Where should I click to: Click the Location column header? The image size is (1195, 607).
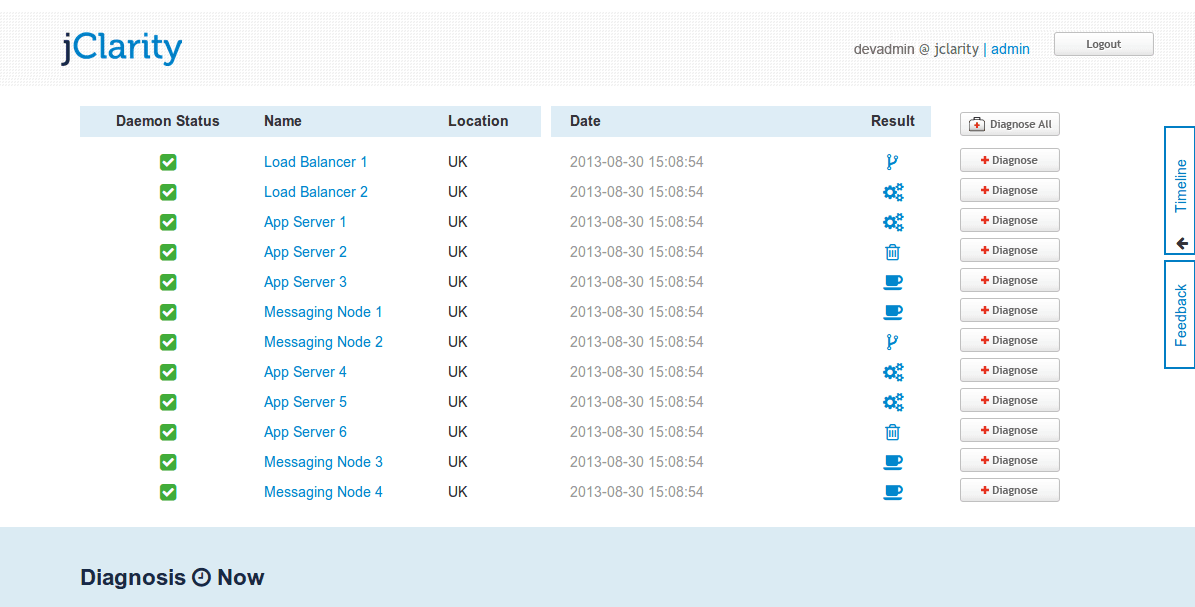coord(478,121)
